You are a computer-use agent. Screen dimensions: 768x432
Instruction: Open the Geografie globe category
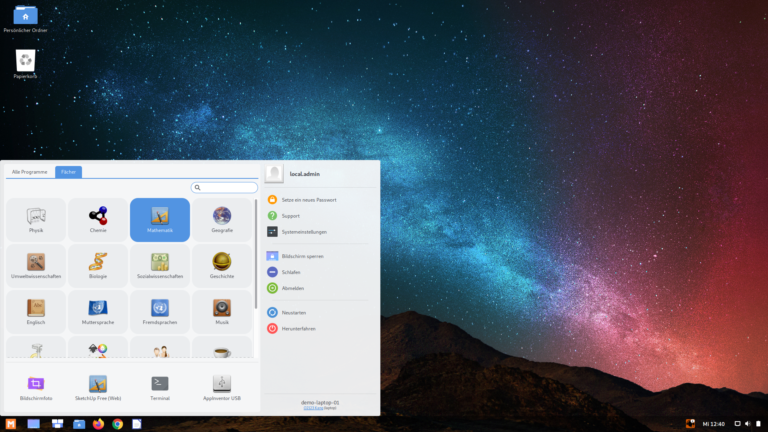coord(222,219)
